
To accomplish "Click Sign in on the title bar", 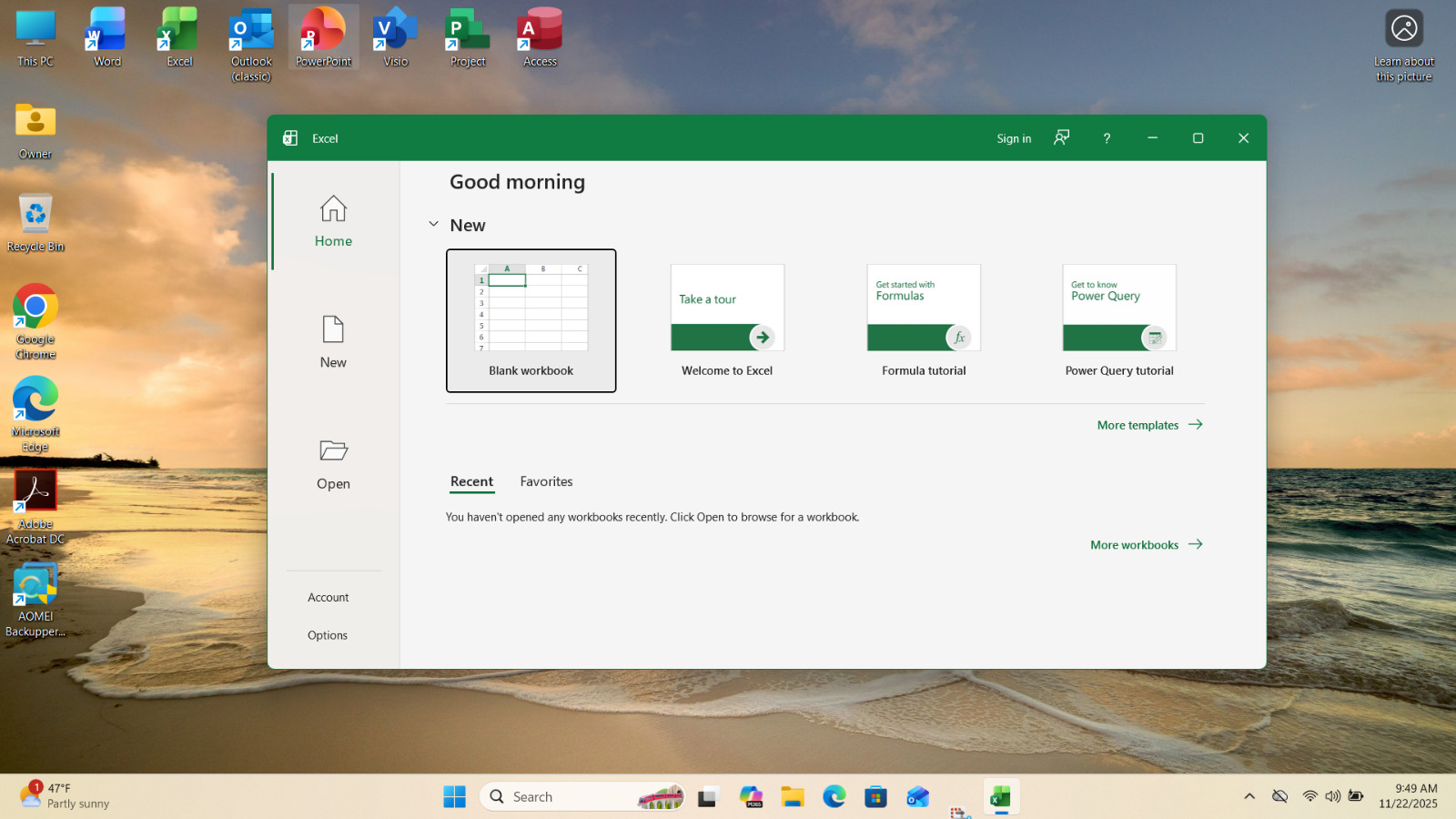I will 1014,138.
